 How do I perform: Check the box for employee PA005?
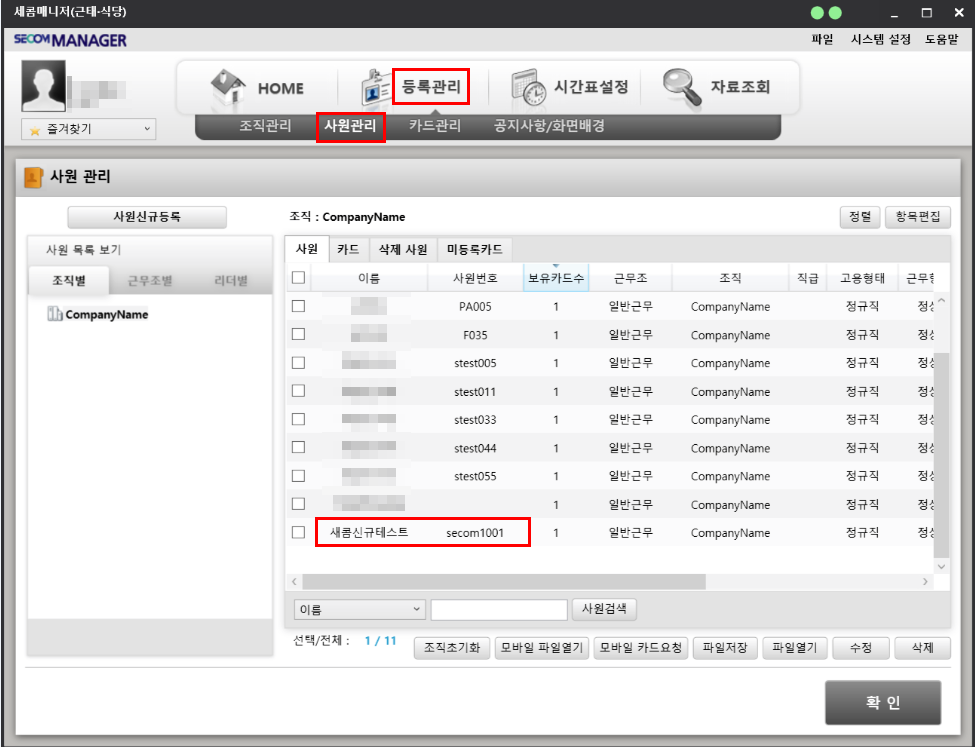(298, 306)
